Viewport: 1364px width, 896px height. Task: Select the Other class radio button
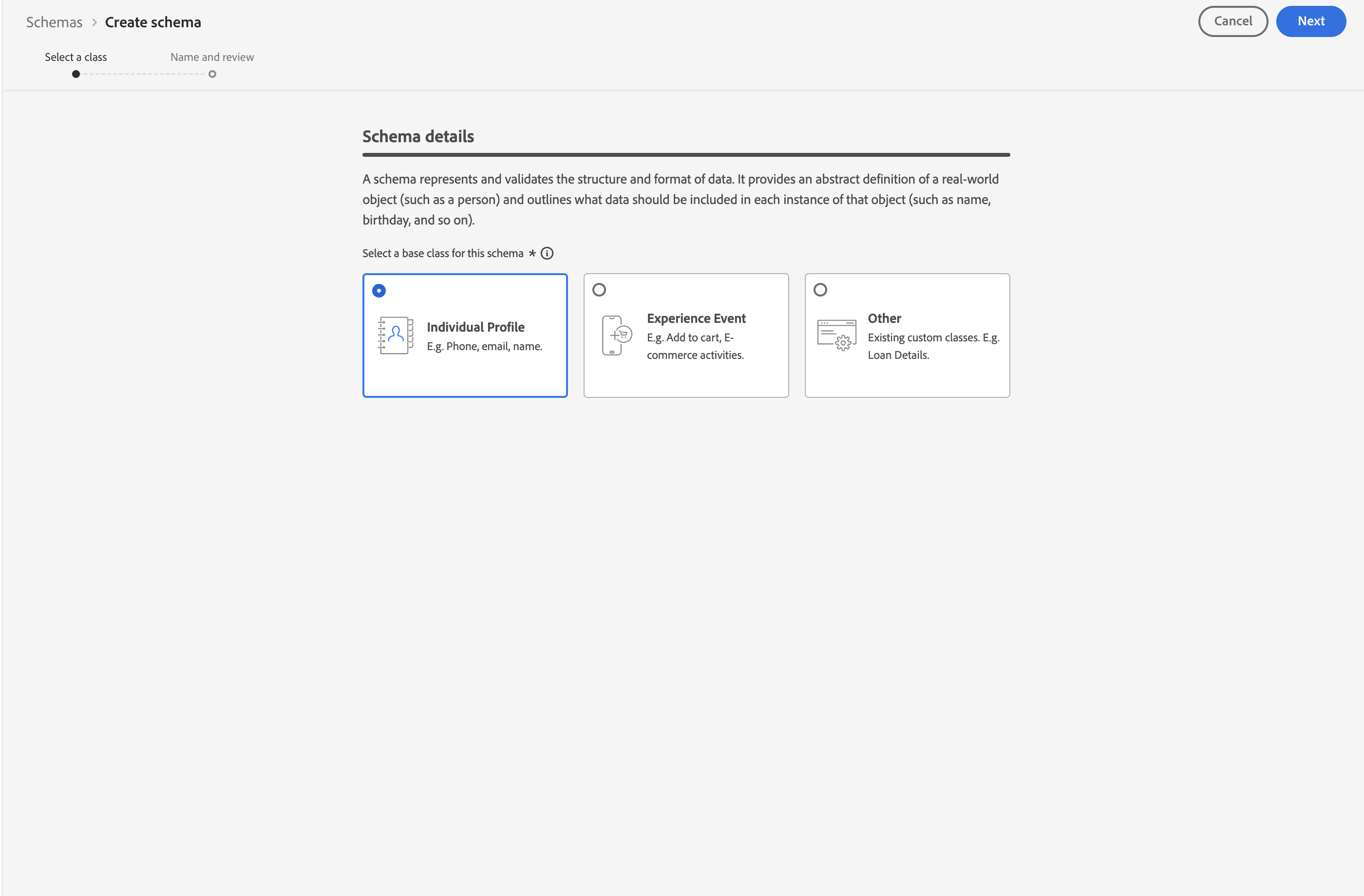point(820,290)
